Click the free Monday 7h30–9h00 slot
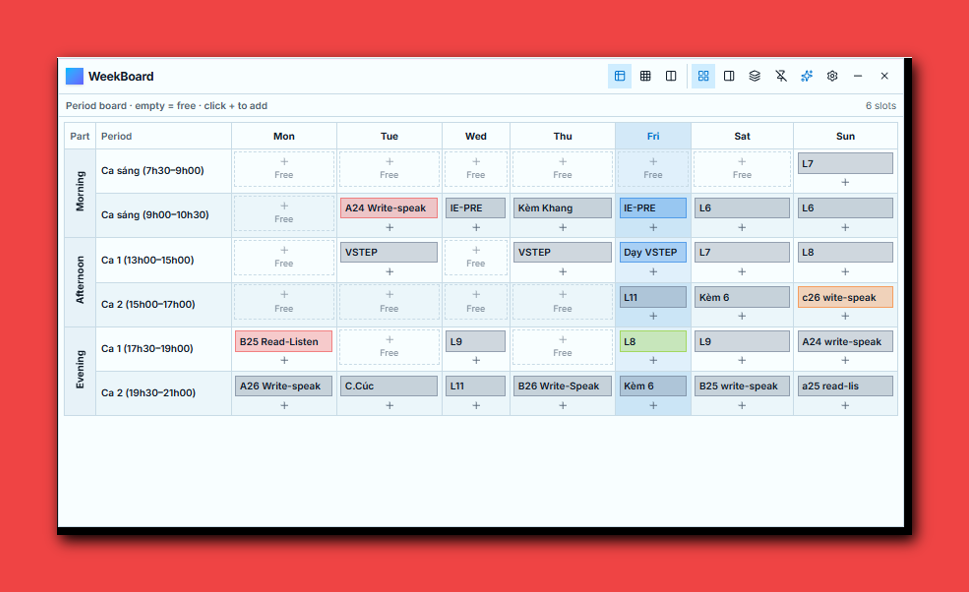 point(284,169)
